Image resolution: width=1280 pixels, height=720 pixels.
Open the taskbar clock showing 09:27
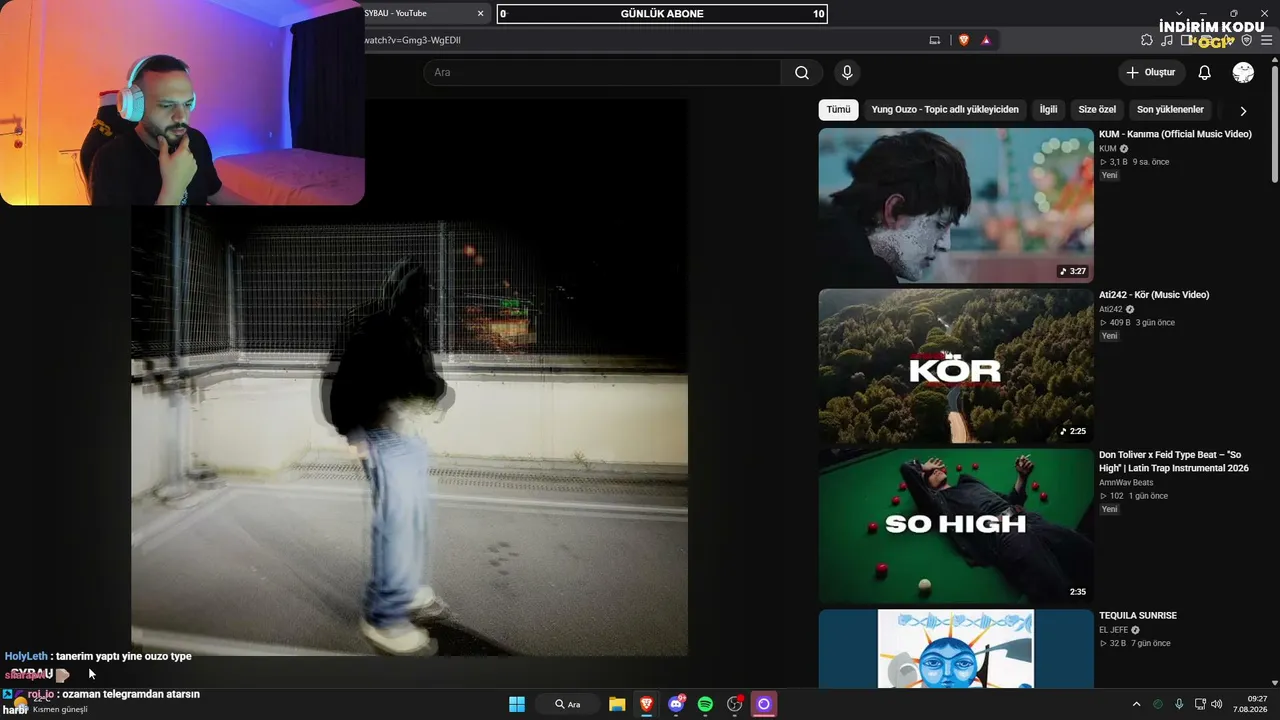click(x=1250, y=704)
